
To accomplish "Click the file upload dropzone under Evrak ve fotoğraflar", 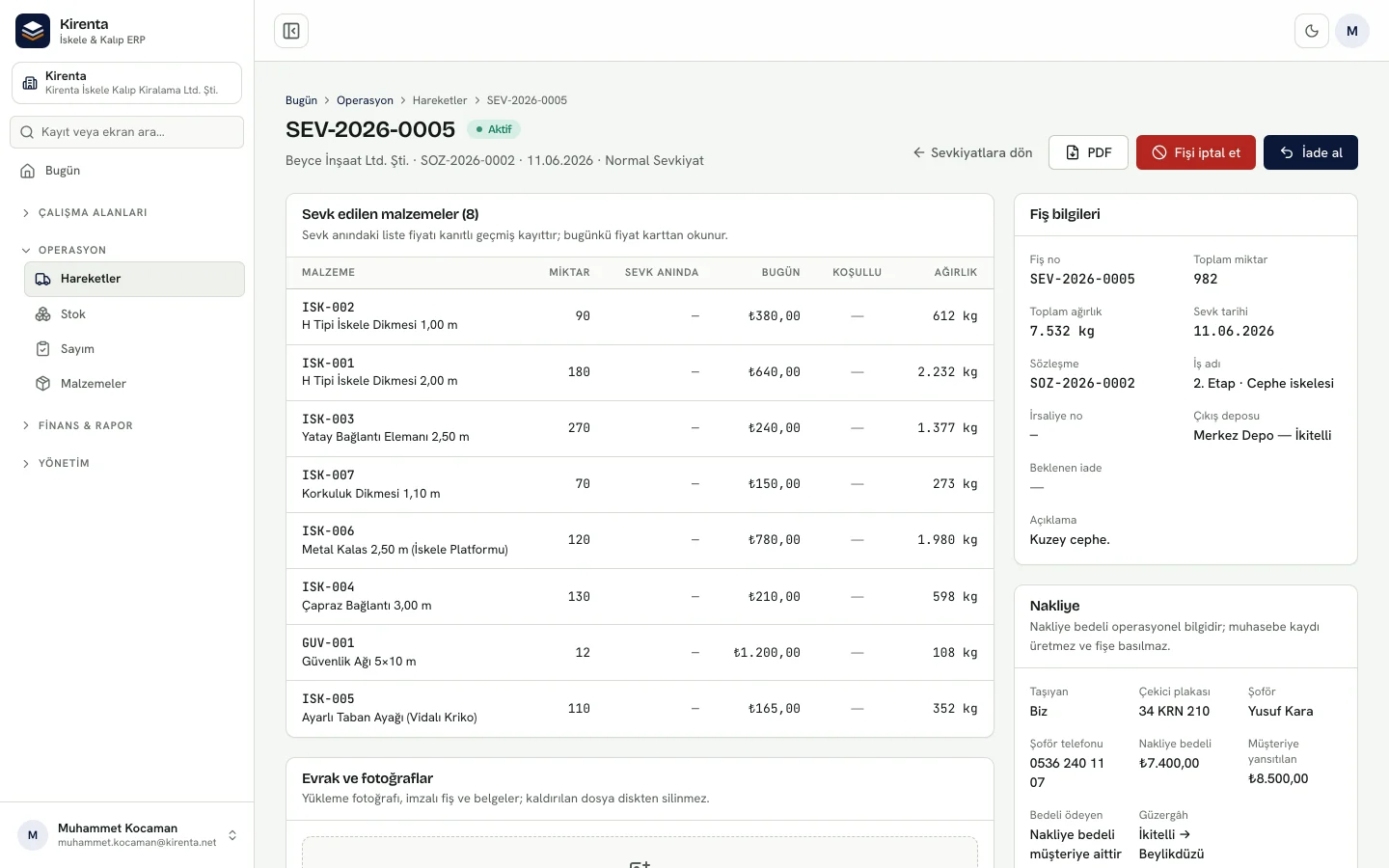I will tap(640, 853).
